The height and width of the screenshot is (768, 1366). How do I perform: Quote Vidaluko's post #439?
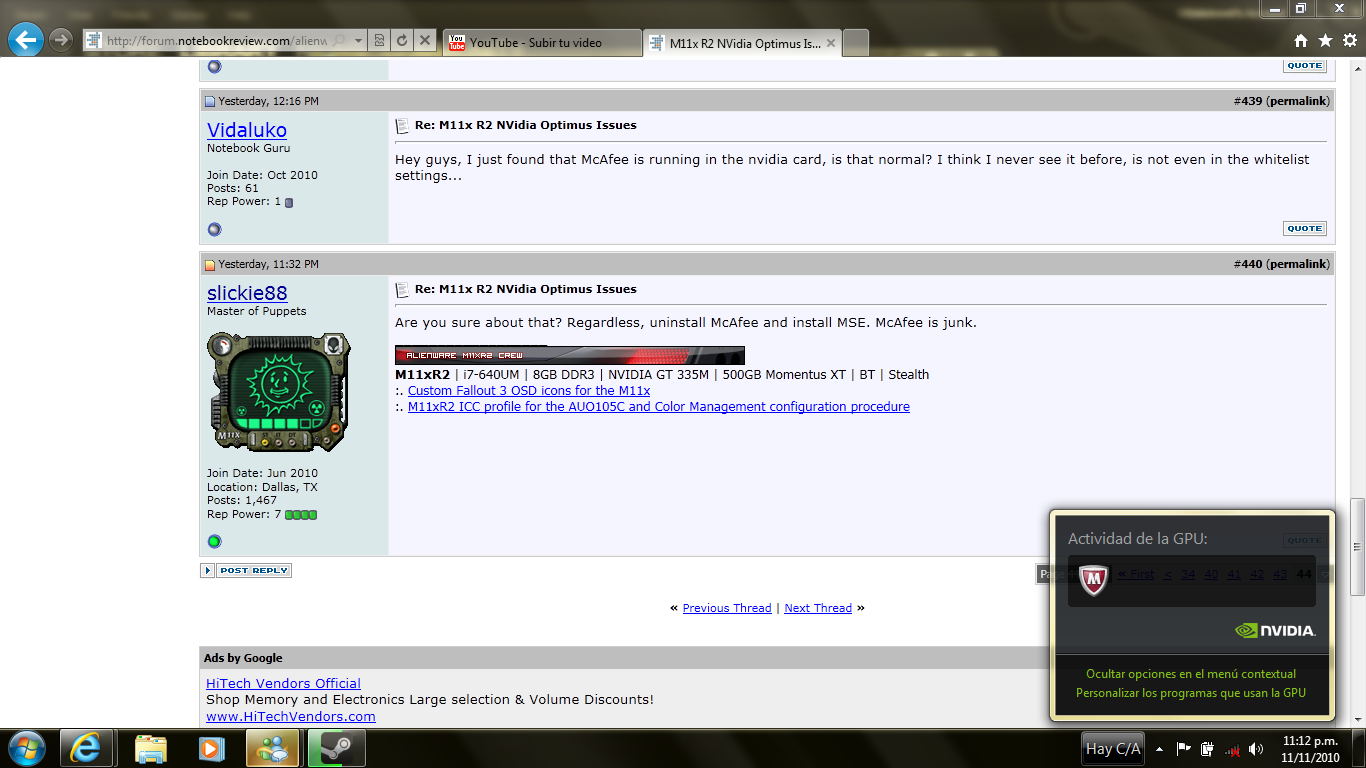click(x=1304, y=229)
